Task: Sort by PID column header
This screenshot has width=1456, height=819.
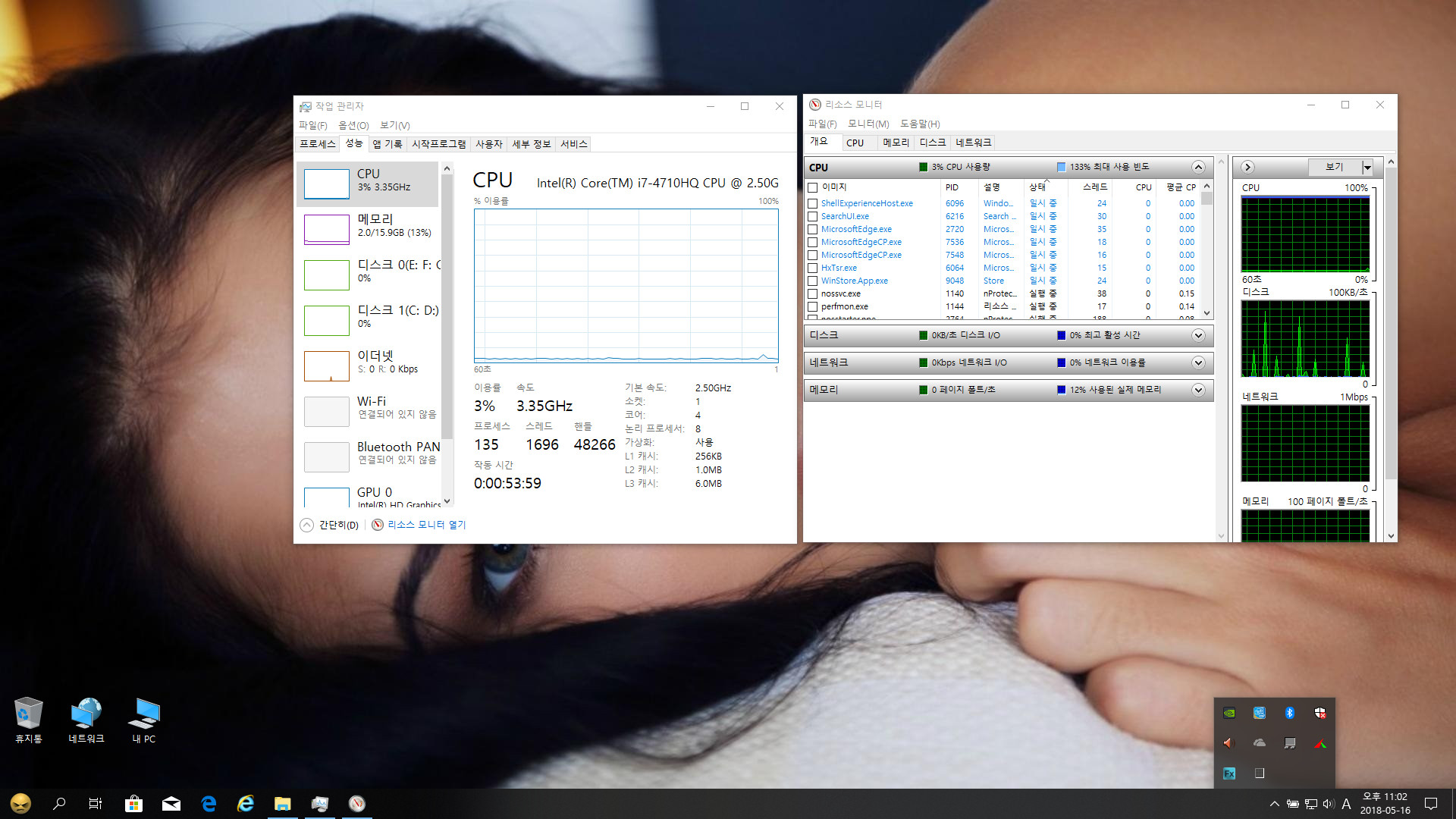Action: coord(952,187)
